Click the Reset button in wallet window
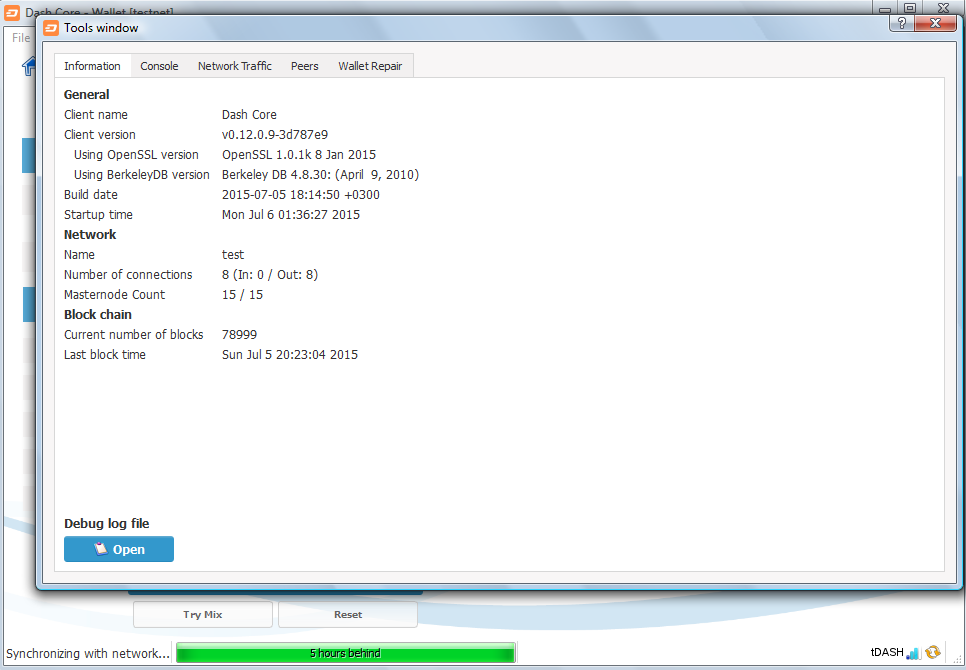Screen dimensions: 966x670 348,615
